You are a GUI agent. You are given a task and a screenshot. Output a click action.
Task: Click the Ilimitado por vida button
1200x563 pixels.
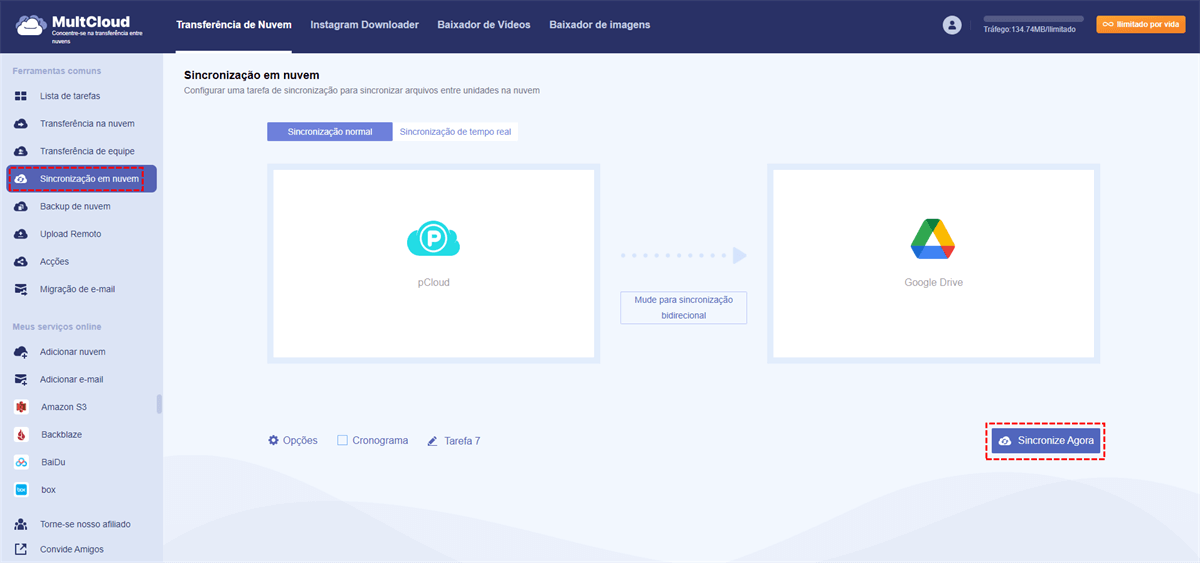coord(1140,25)
